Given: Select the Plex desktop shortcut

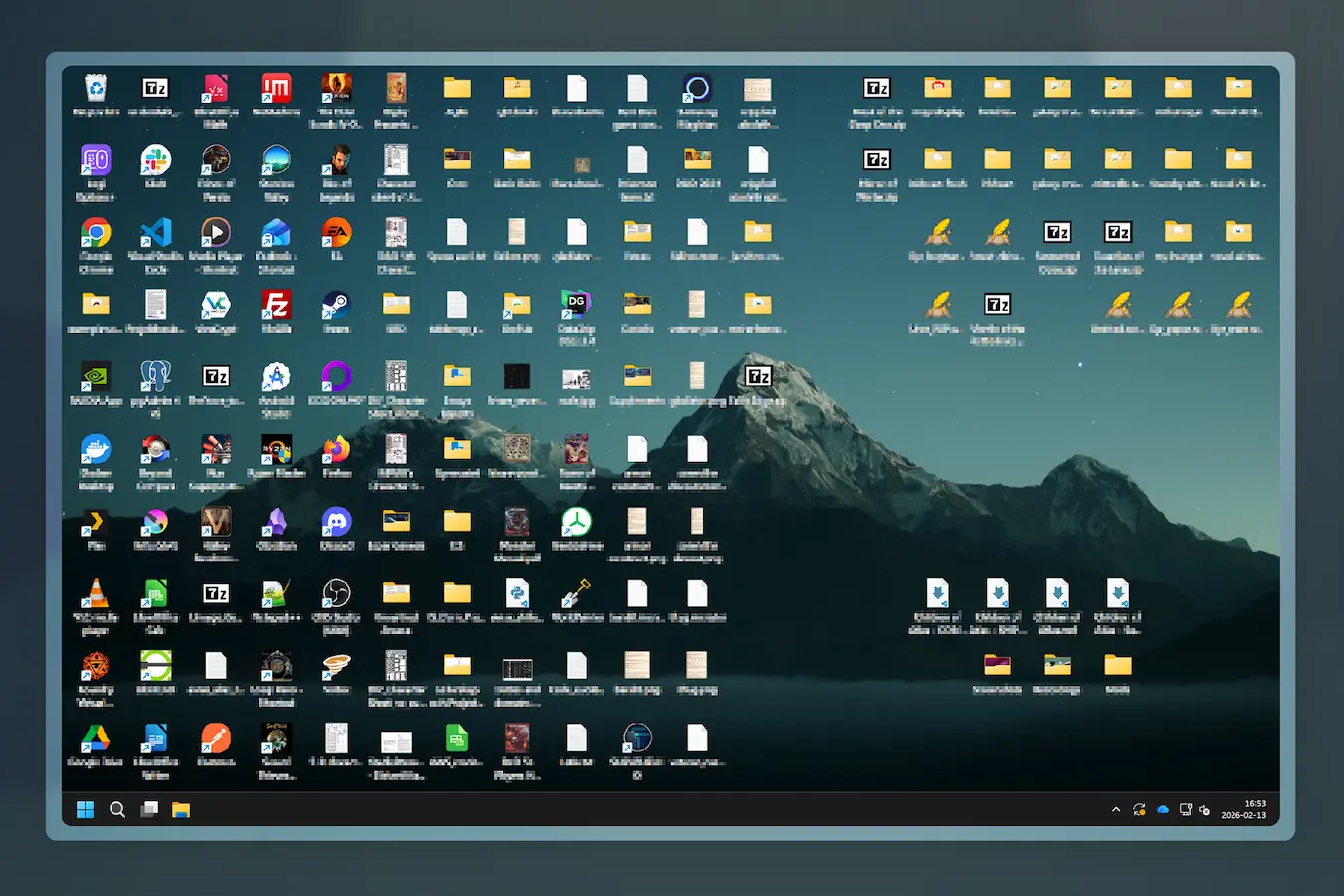Looking at the screenshot, I should click(x=96, y=522).
